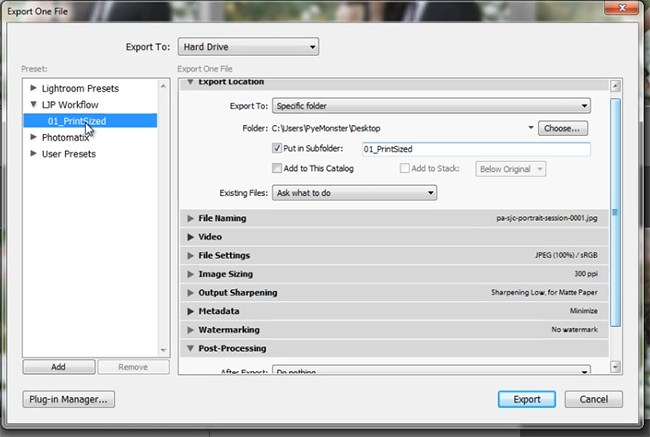Click the No watermark summary text
650x437 pixels.
point(575,330)
